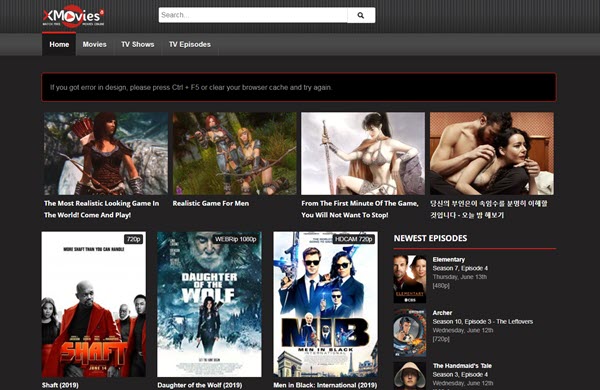Click the 720p badge on Shaft poster

click(134, 239)
